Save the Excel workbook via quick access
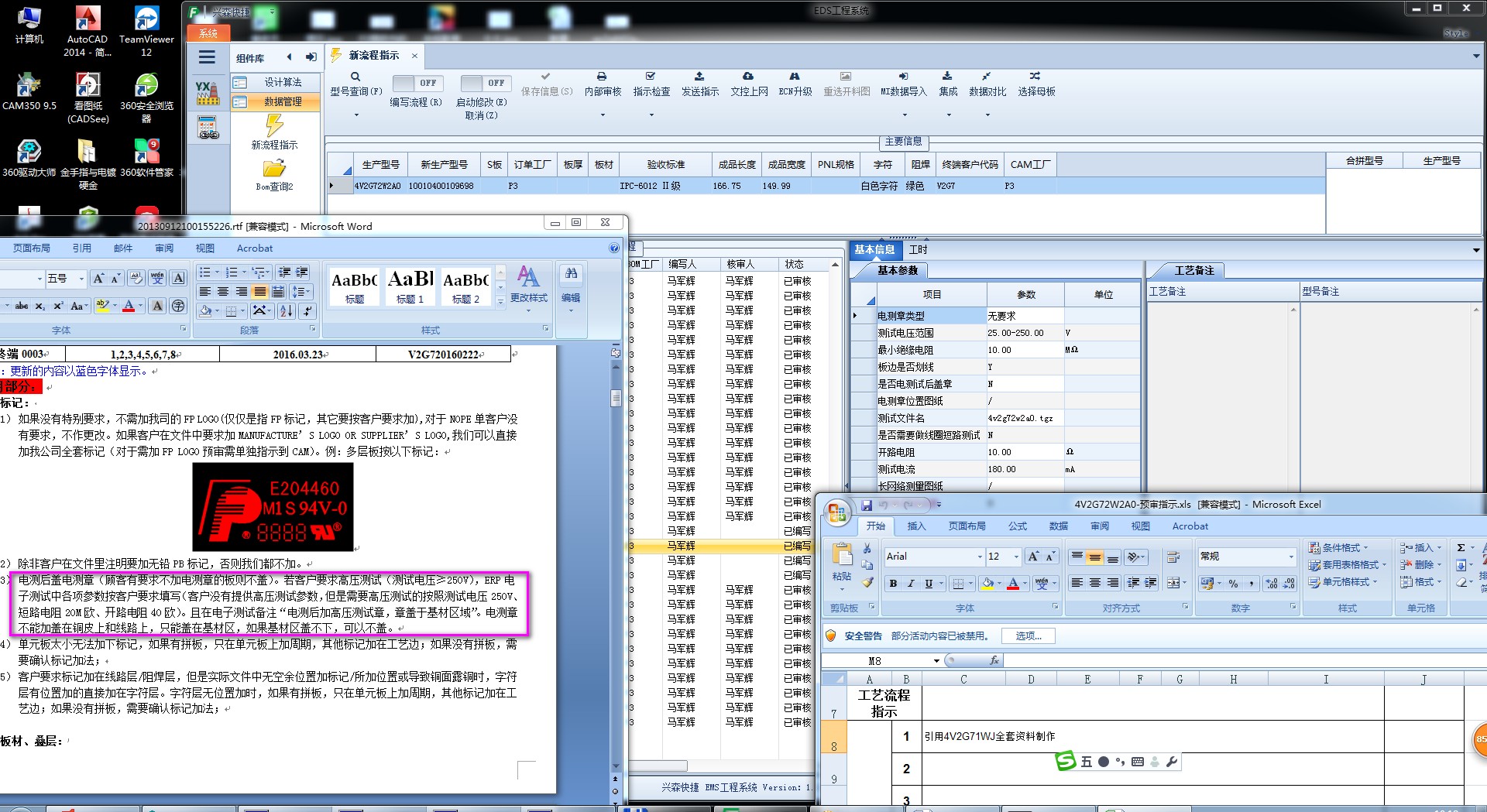Screen dimensions: 1487x812 tap(867, 505)
